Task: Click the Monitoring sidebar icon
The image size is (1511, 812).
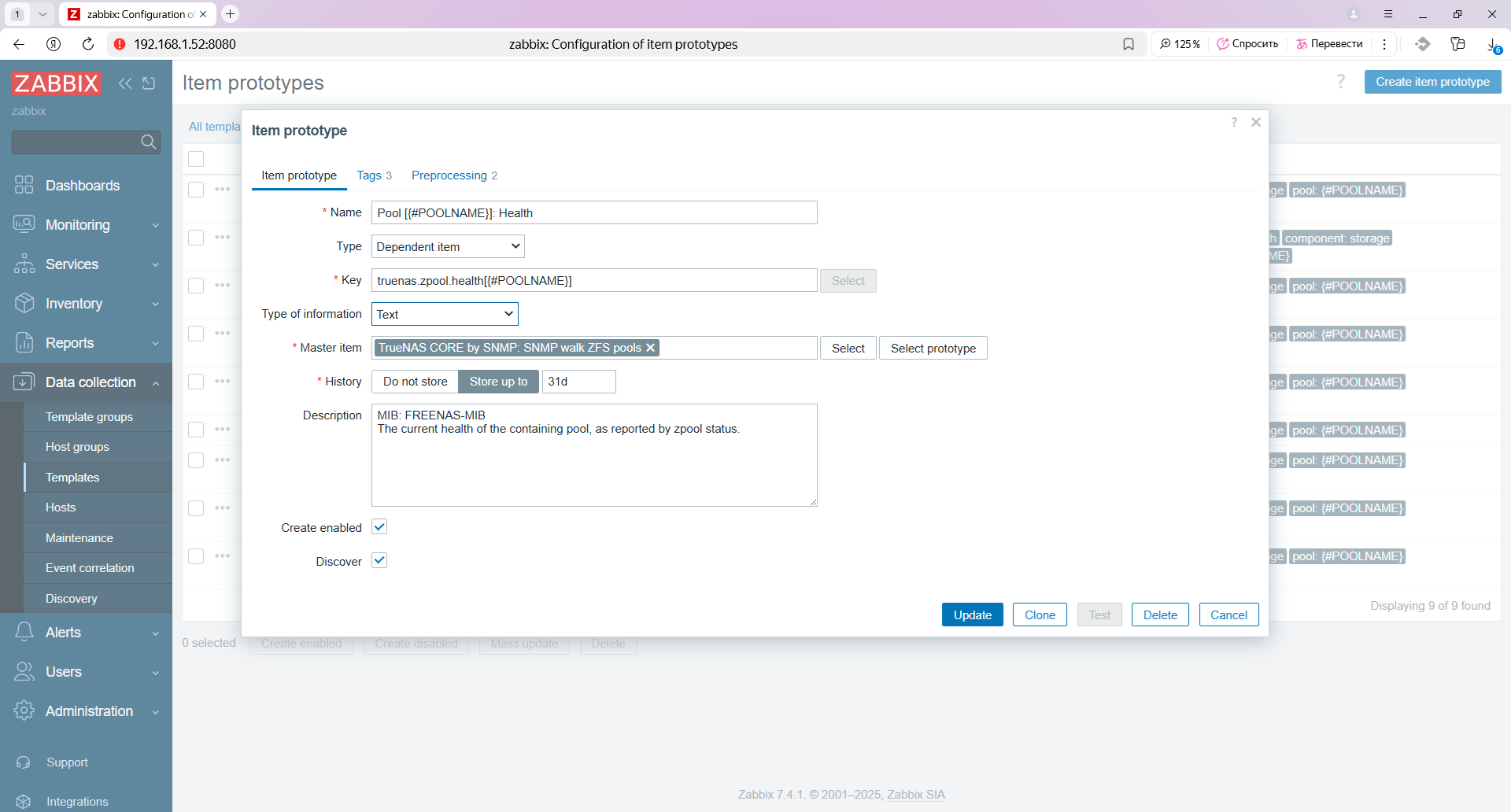Action: 24,224
